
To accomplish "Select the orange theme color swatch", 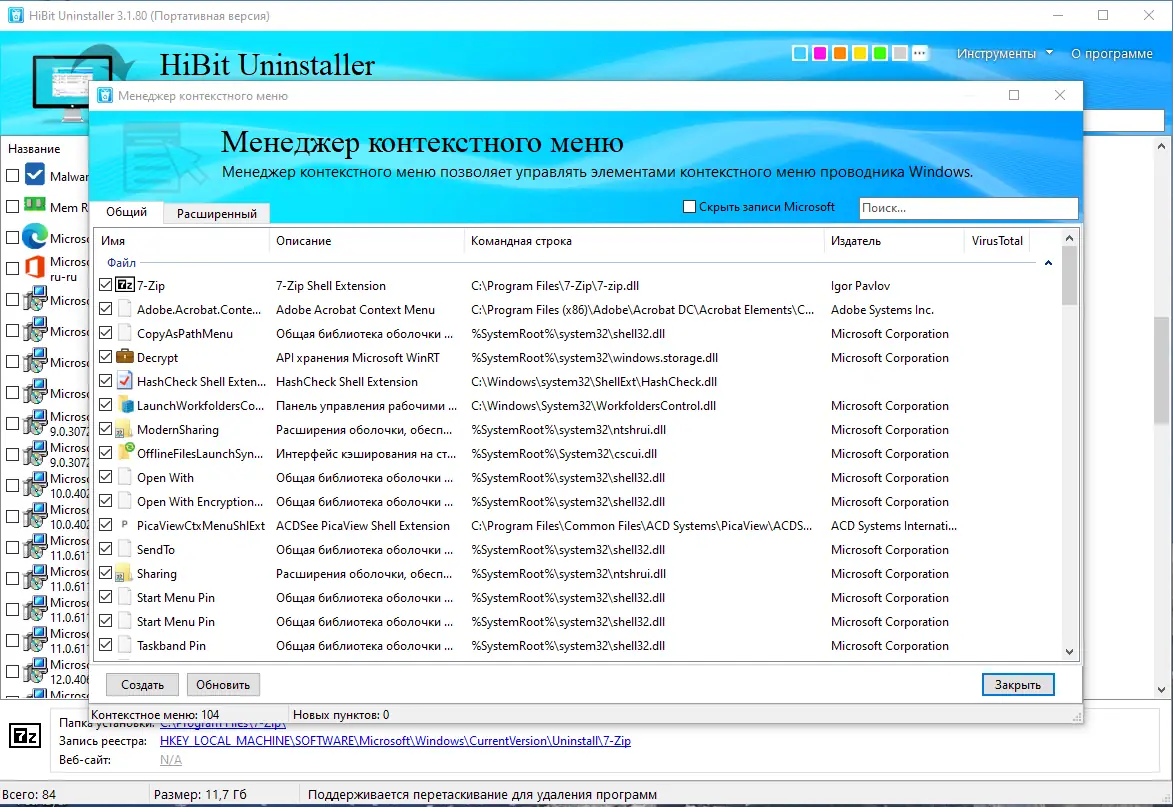I will coord(839,53).
